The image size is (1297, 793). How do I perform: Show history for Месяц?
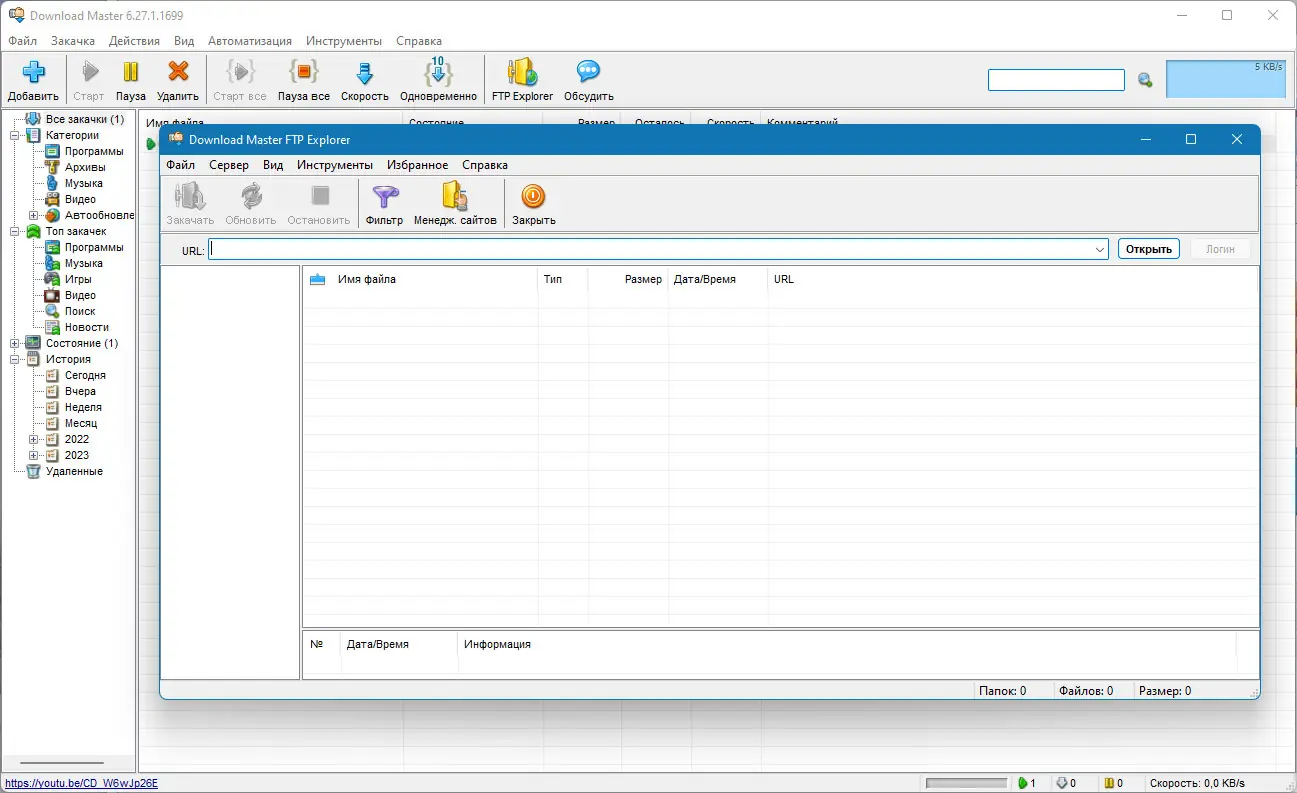pyautogui.click(x=81, y=423)
